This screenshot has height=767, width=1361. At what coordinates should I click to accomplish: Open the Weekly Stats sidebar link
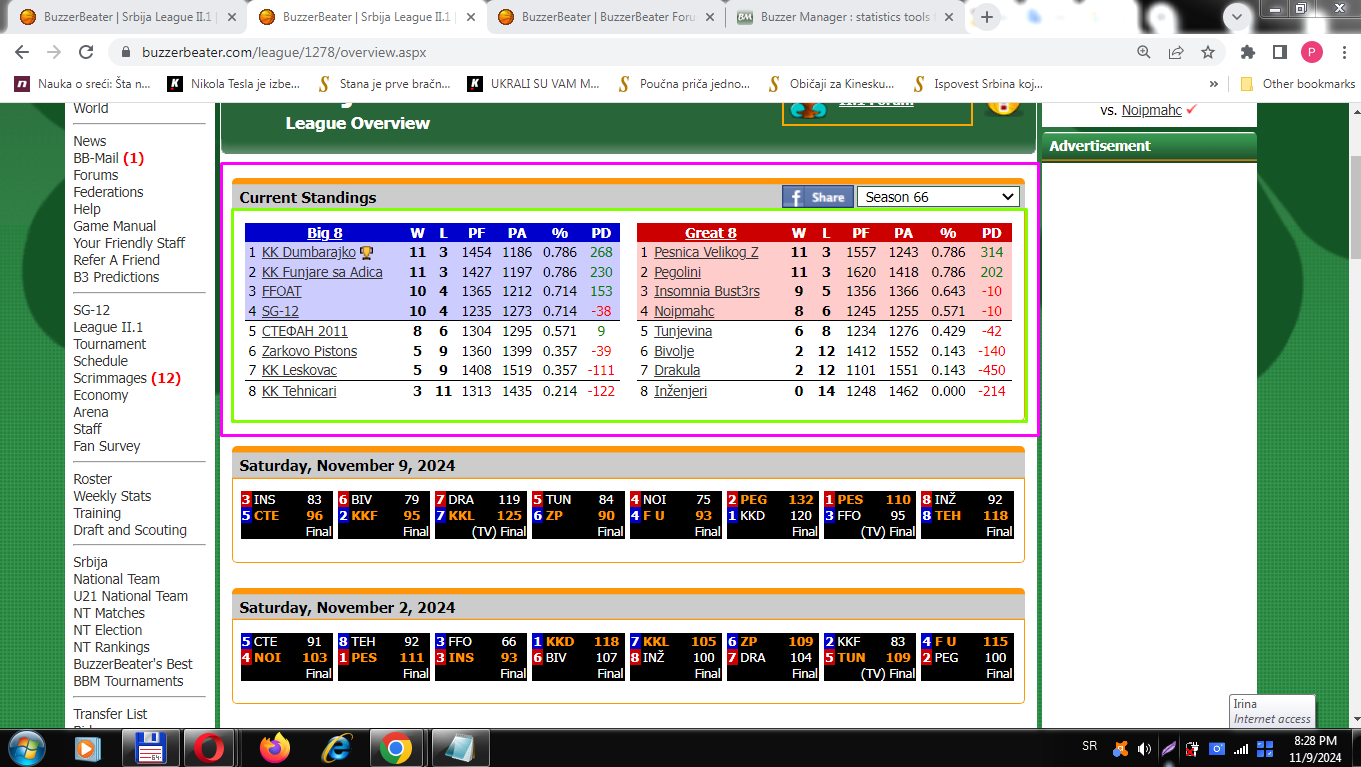click(112, 496)
